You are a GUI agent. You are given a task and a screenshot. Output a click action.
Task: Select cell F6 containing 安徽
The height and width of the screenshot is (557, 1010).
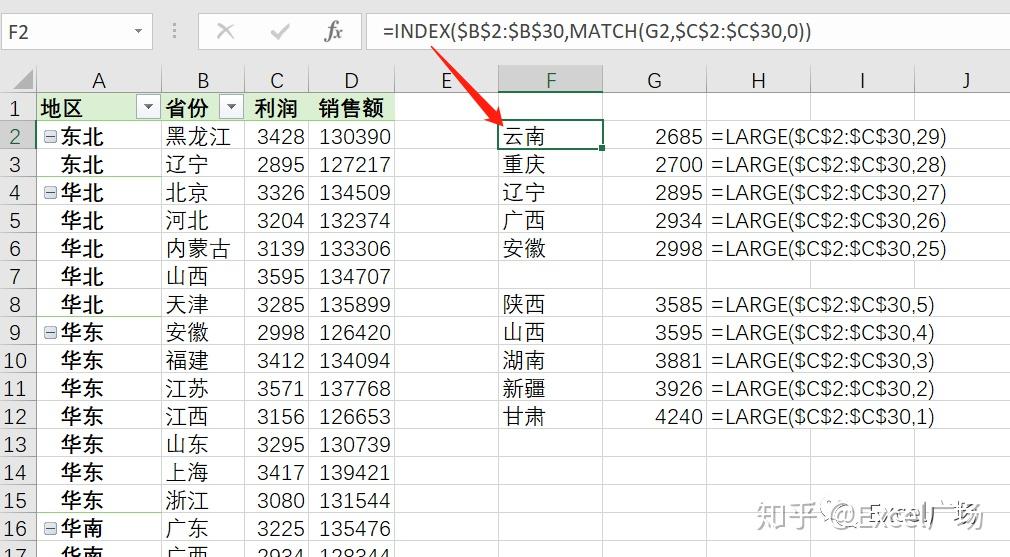(x=550, y=248)
